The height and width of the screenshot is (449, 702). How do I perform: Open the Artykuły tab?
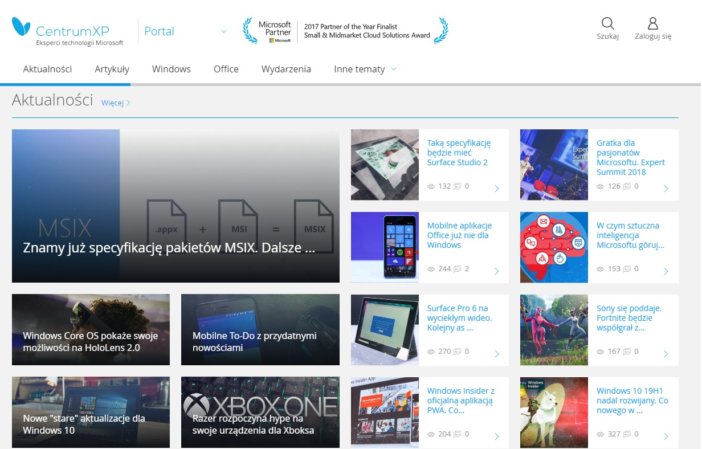pyautogui.click(x=112, y=69)
